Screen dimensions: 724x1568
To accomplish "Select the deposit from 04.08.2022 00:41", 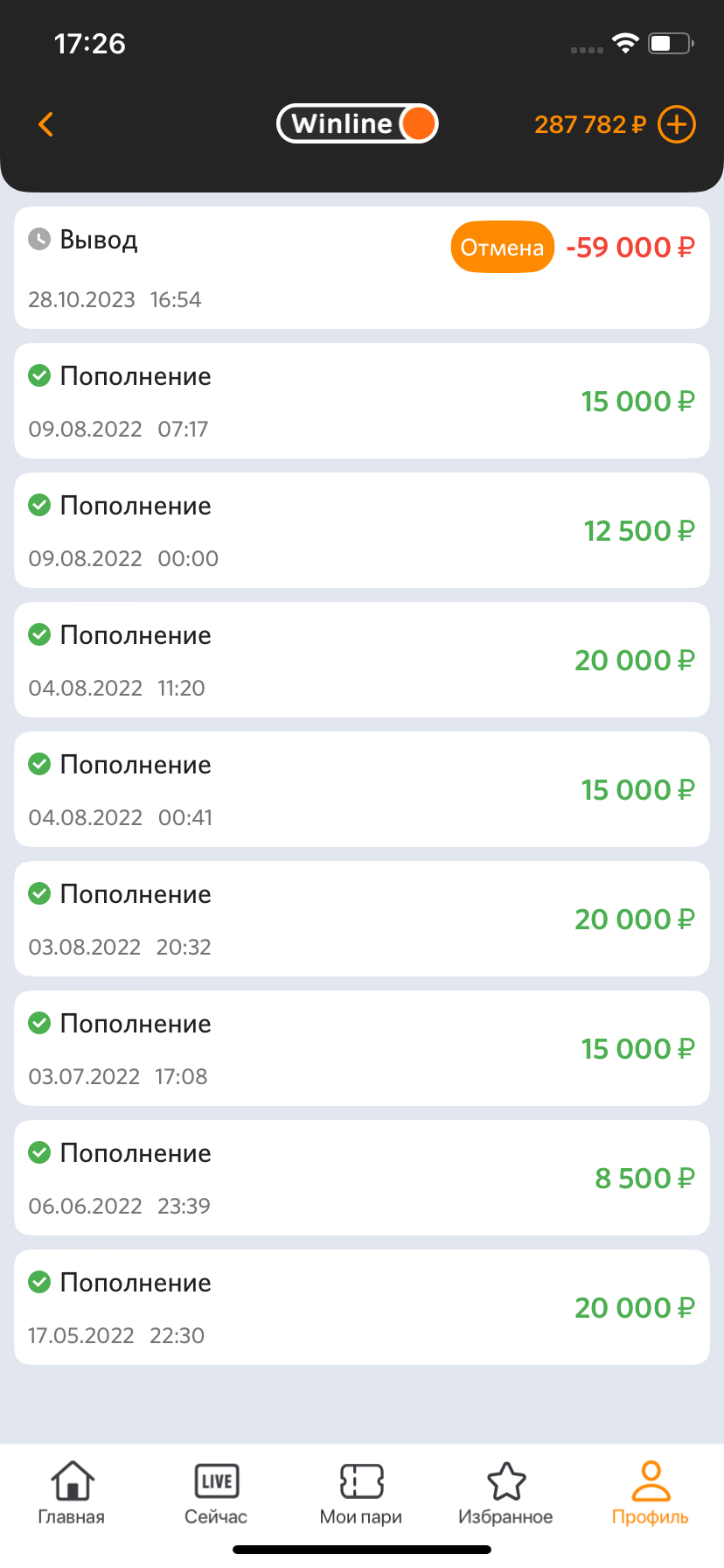I will [361, 789].
